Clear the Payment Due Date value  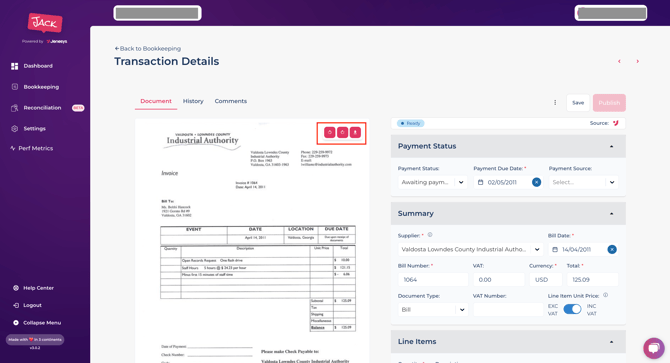(x=536, y=182)
